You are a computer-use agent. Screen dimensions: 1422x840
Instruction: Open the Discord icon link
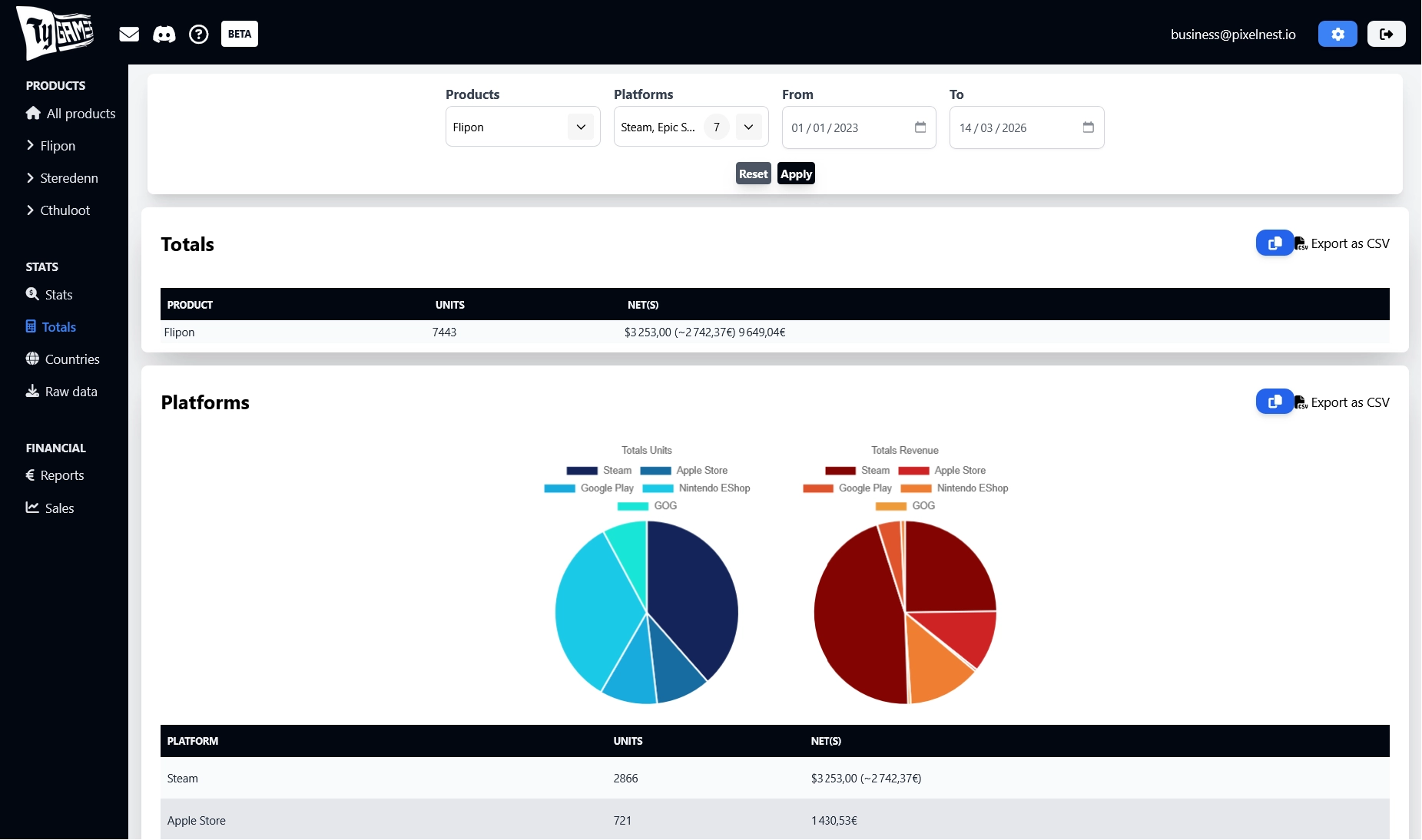[164, 34]
